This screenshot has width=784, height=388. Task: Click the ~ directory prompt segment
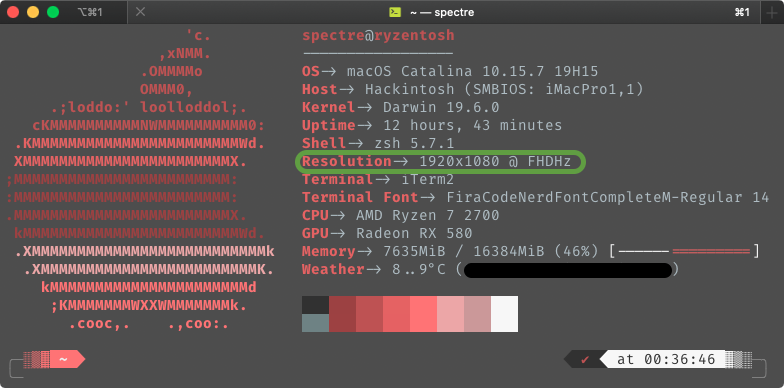[64, 360]
